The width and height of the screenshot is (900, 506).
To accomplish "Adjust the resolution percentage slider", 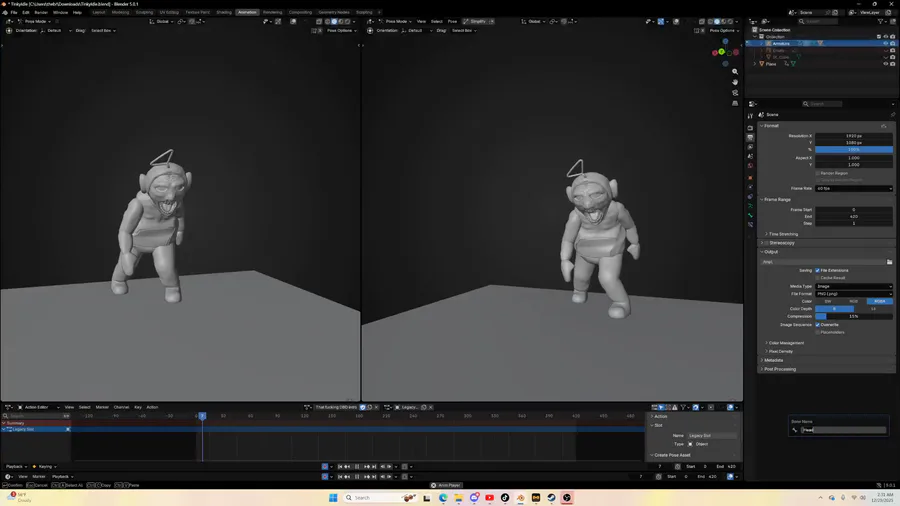I will point(854,150).
